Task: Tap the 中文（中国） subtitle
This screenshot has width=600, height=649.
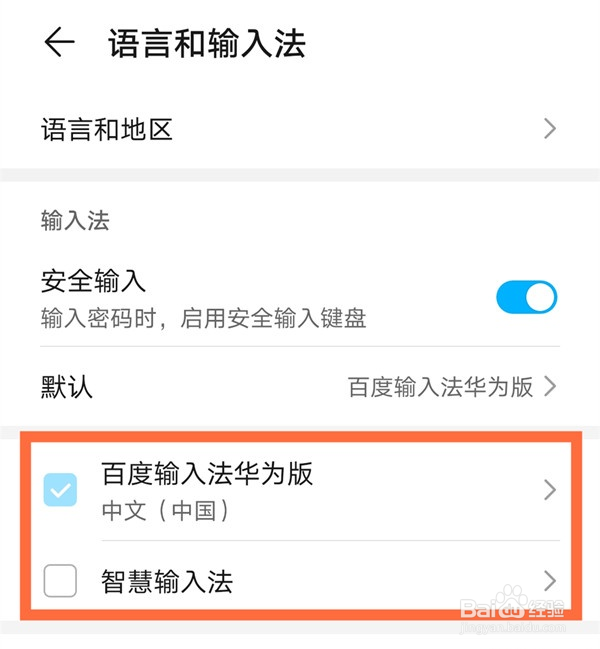Action: click(x=166, y=511)
